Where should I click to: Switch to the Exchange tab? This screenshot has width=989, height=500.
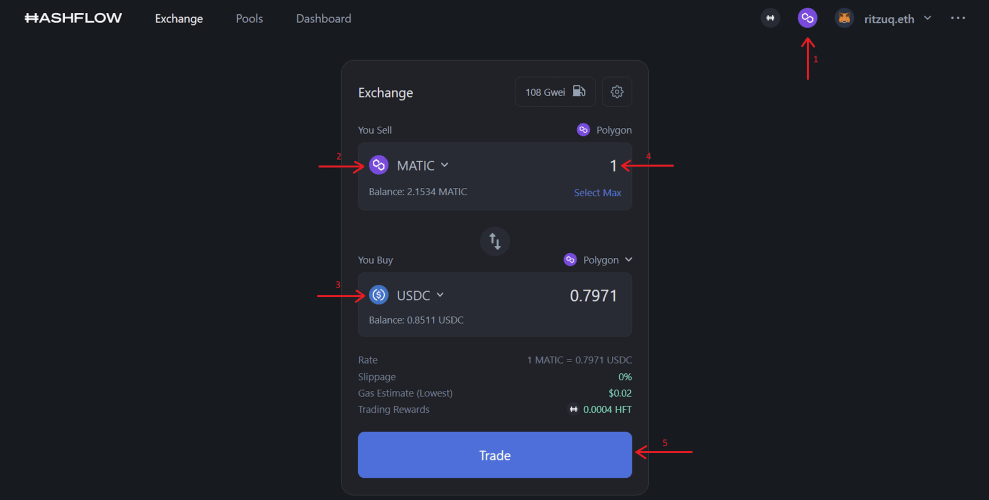click(x=179, y=18)
